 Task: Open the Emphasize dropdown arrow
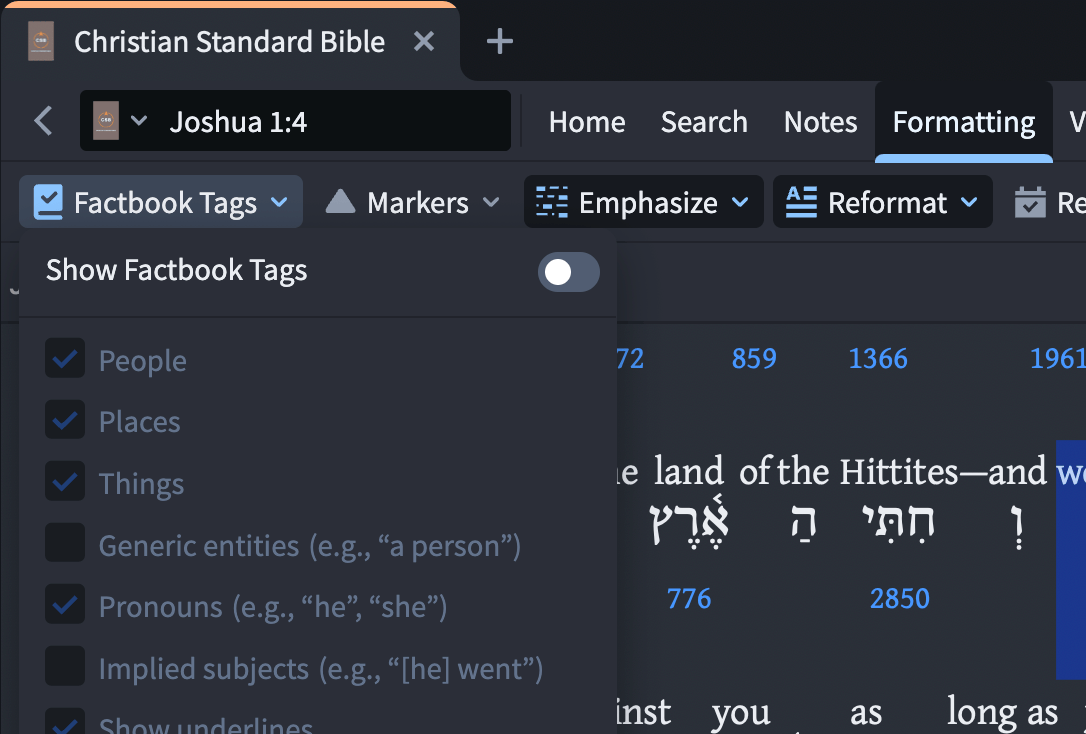pos(740,202)
